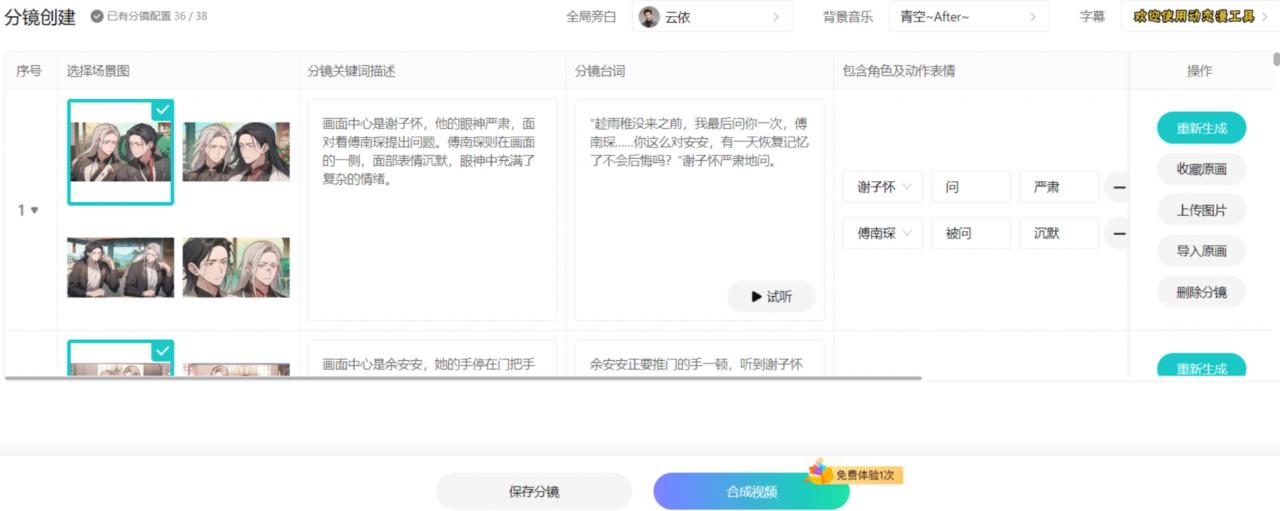Edit the action field containing 问
Screen dimensions: 1280x511
click(x=971, y=187)
